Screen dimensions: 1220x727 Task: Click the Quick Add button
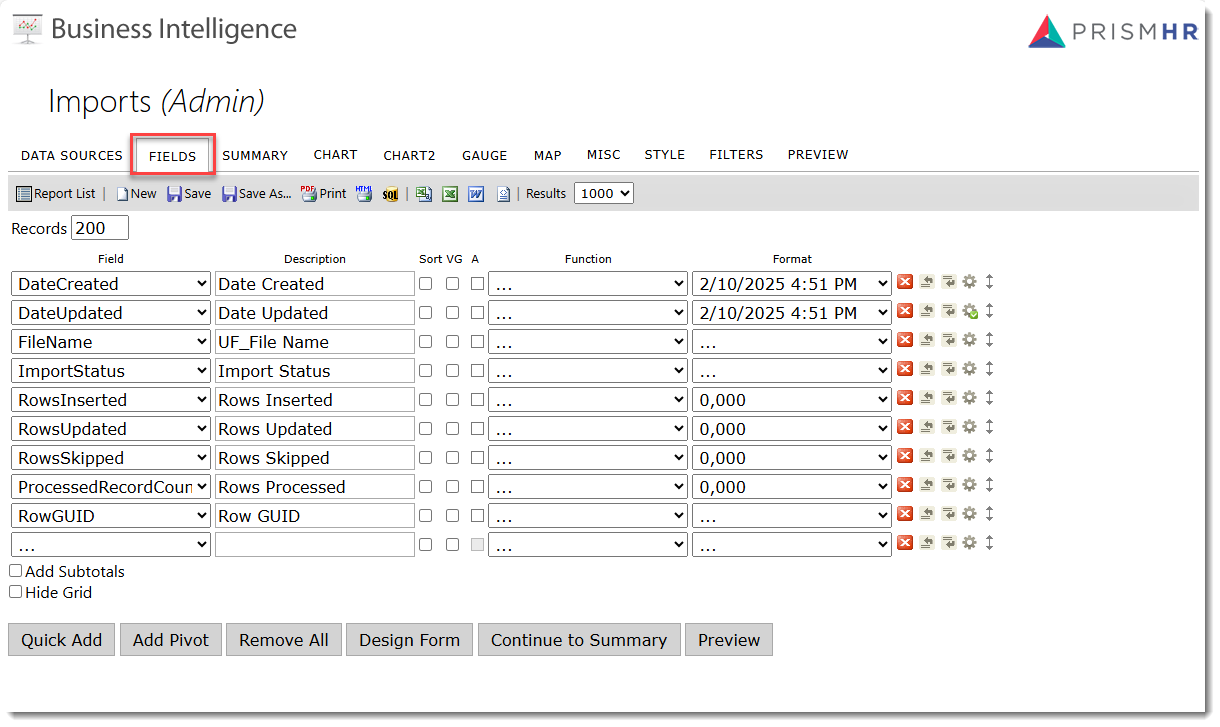(x=62, y=640)
